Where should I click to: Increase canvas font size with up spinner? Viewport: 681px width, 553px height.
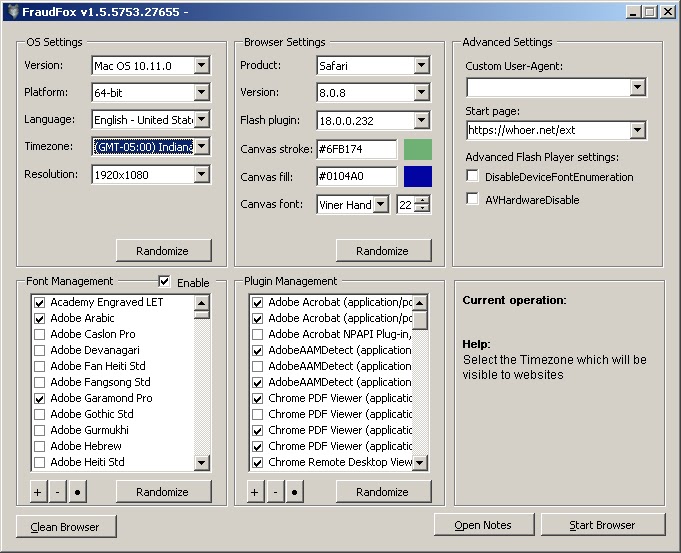pos(422,200)
